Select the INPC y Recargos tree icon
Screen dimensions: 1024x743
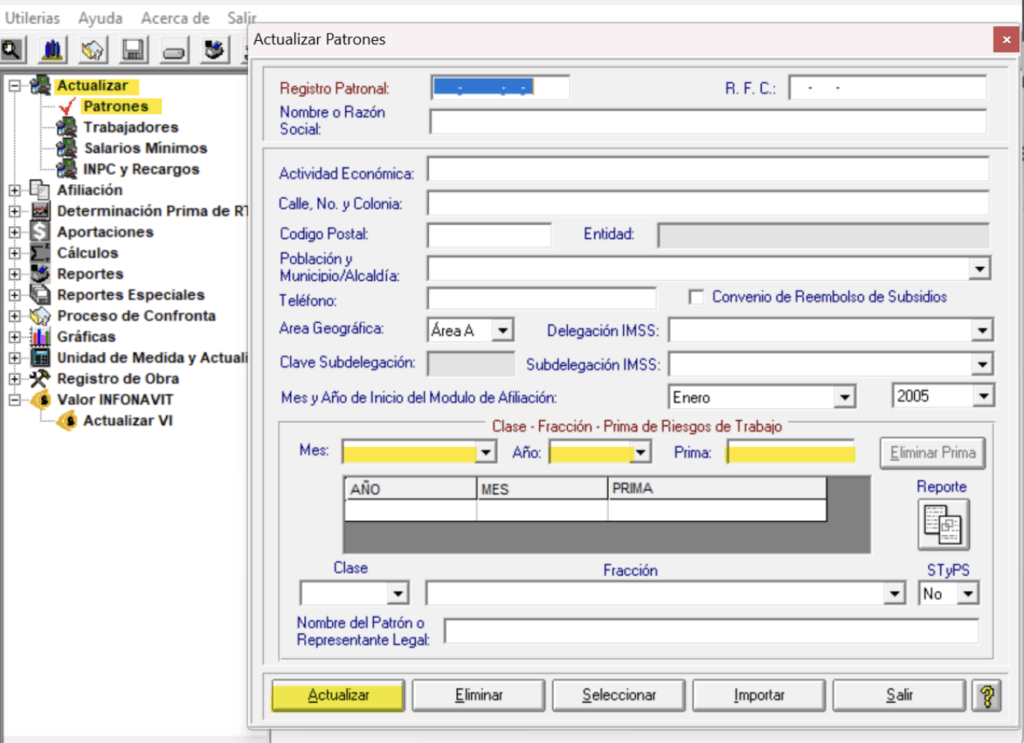[66, 169]
